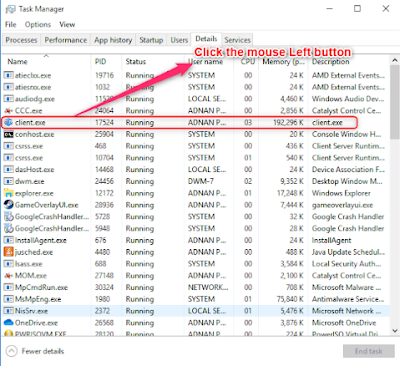Image resolution: width=400 pixels, height=366 pixels.
Task: Click the MsMpEng.exe icon
Action: (x=8, y=299)
